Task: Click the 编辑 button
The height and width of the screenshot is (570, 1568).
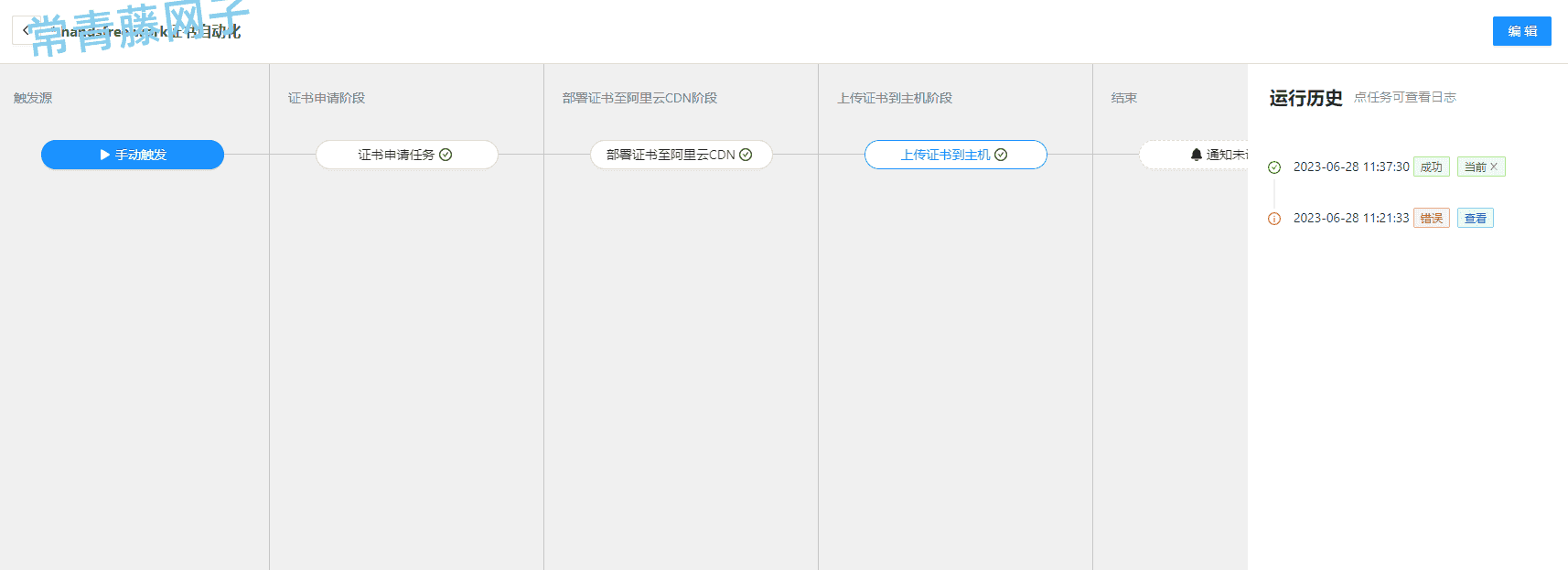Action: pos(1521,31)
